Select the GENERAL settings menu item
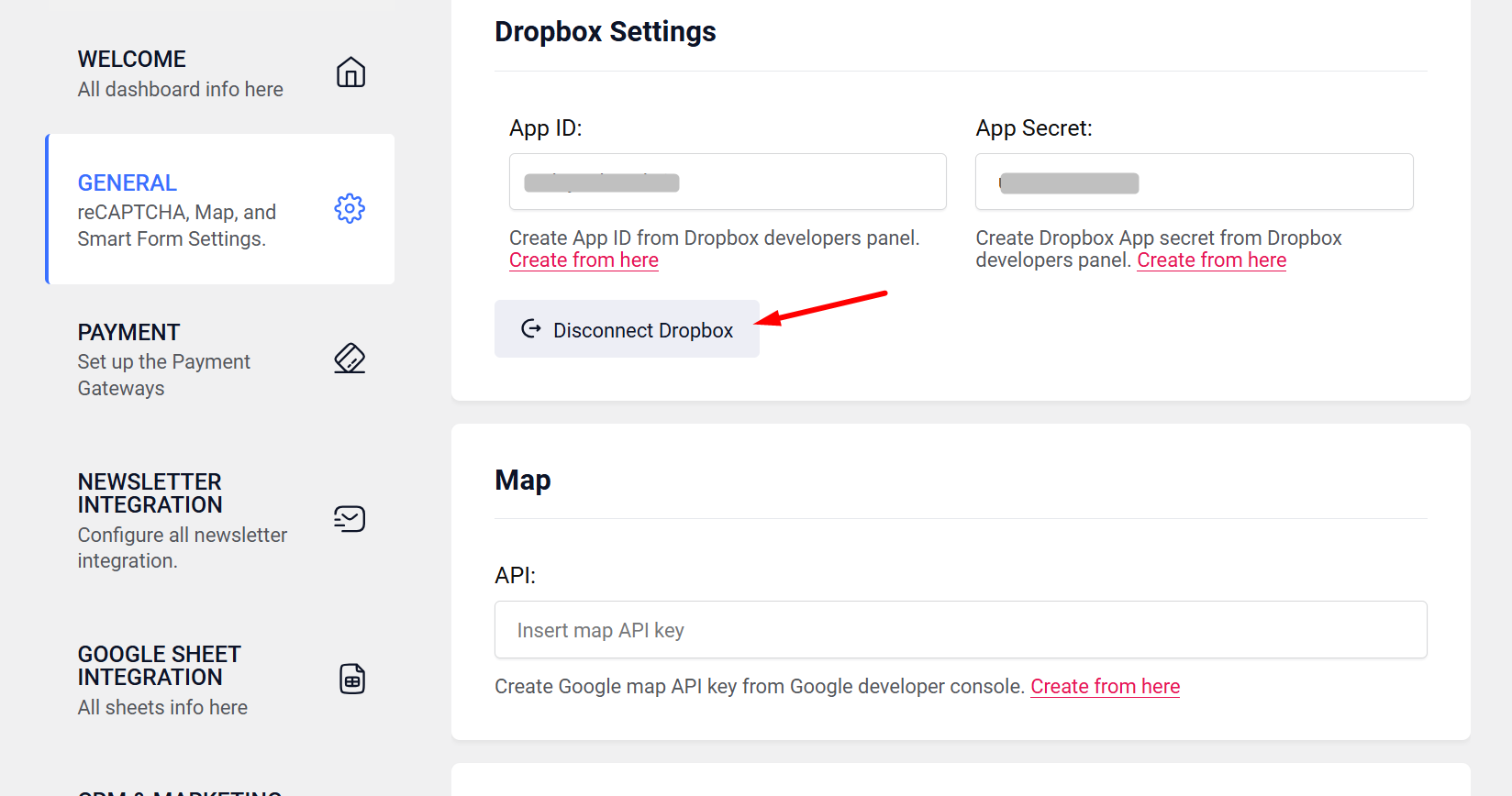 pos(221,209)
